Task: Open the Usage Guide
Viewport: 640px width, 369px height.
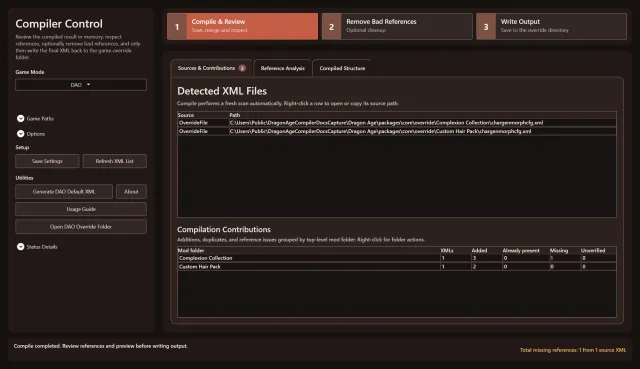Action: 81,209
